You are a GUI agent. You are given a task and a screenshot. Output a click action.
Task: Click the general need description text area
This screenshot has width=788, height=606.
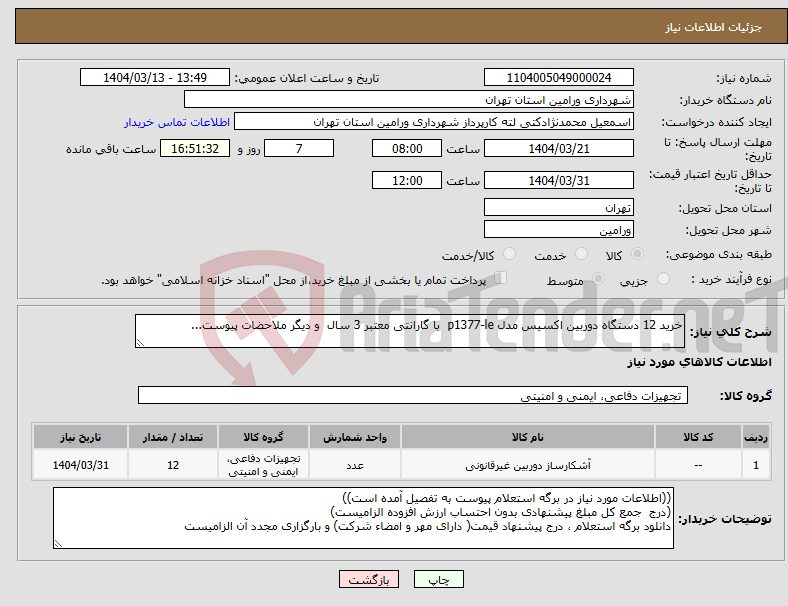[x=410, y=331]
